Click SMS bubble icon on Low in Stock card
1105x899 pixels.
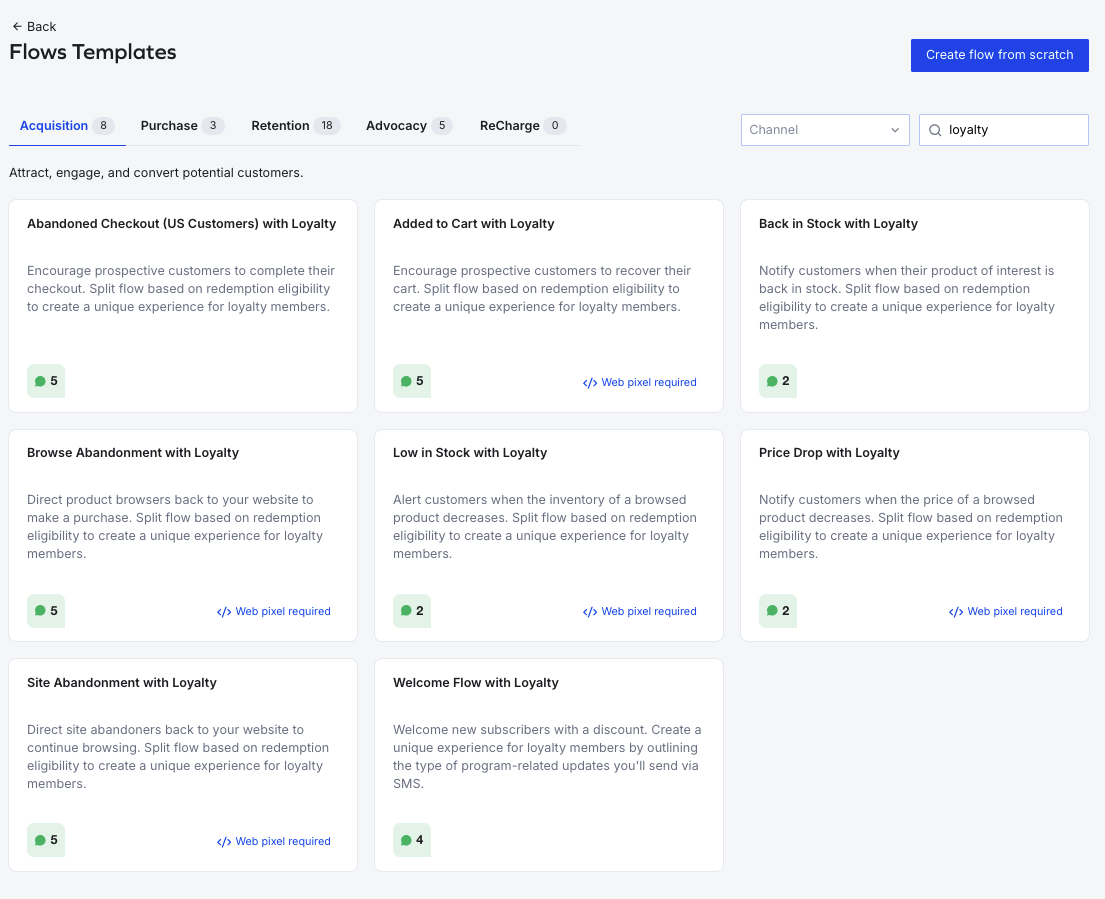(406, 611)
